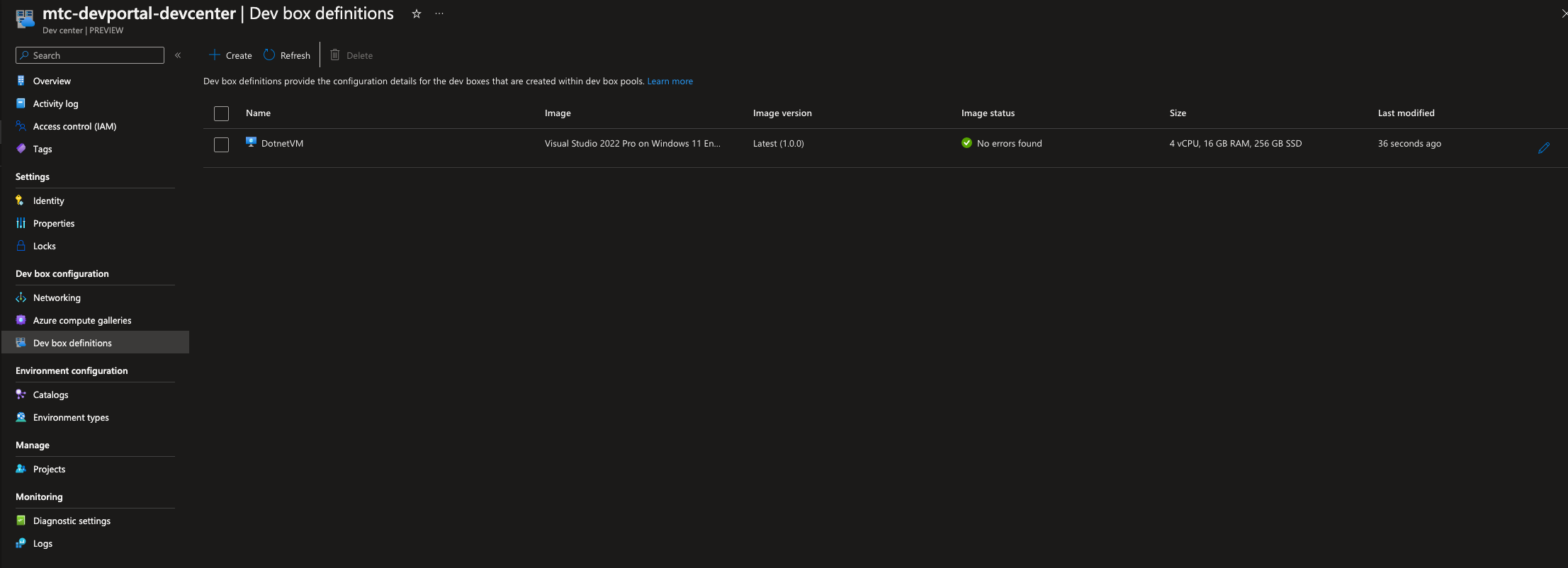Click the Create plus icon
Image resolution: width=1568 pixels, height=568 pixels.
coord(215,55)
